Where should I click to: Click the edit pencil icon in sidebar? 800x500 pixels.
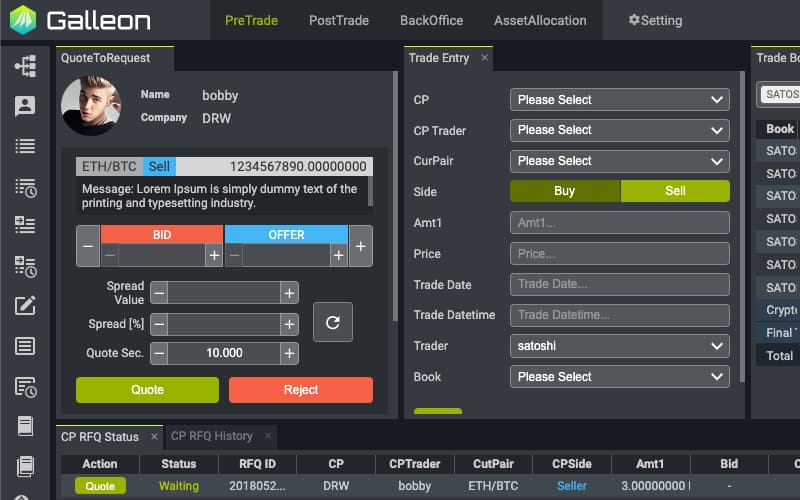(x=25, y=306)
